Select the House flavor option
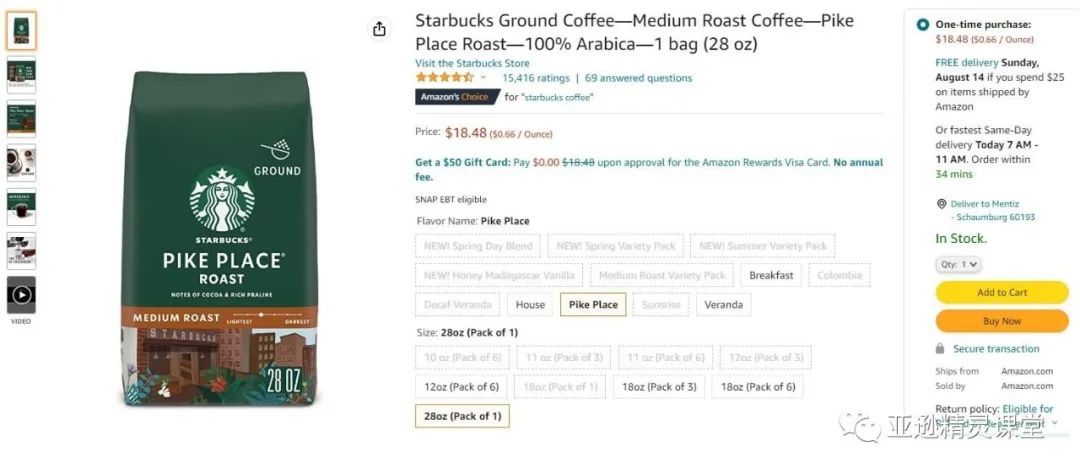 point(530,305)
